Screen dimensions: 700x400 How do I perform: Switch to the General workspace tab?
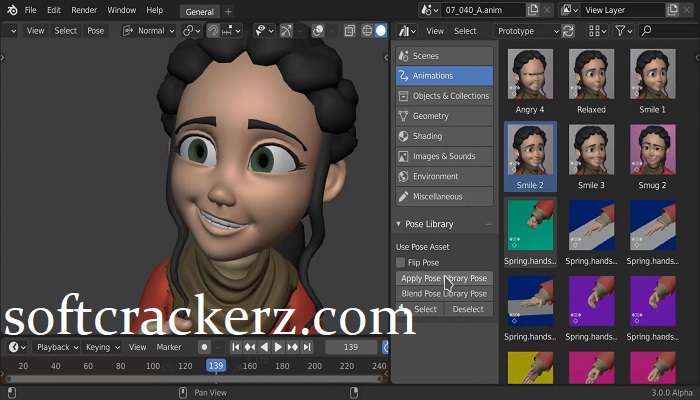click(199, 12)
